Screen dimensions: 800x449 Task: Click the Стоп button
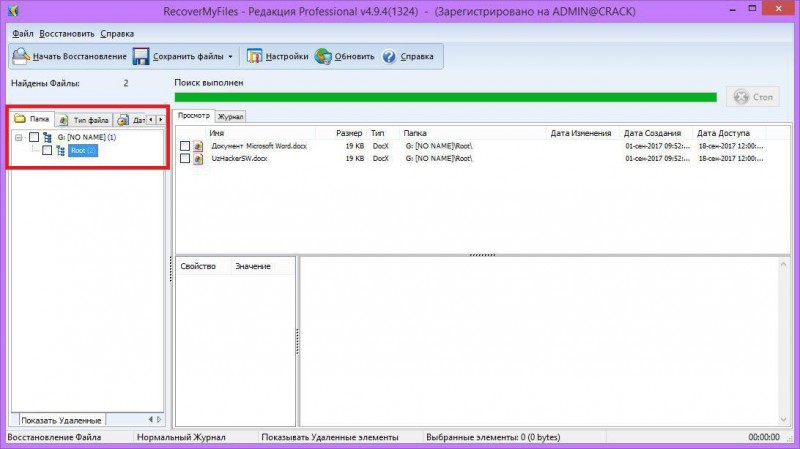(x=753, y=96)
